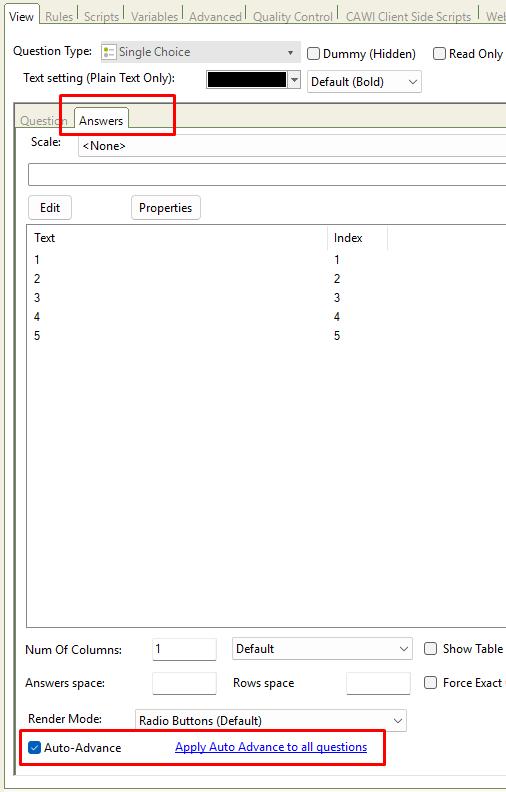
Task: Click the Edit answers button
Action: [x=50, y=208]
